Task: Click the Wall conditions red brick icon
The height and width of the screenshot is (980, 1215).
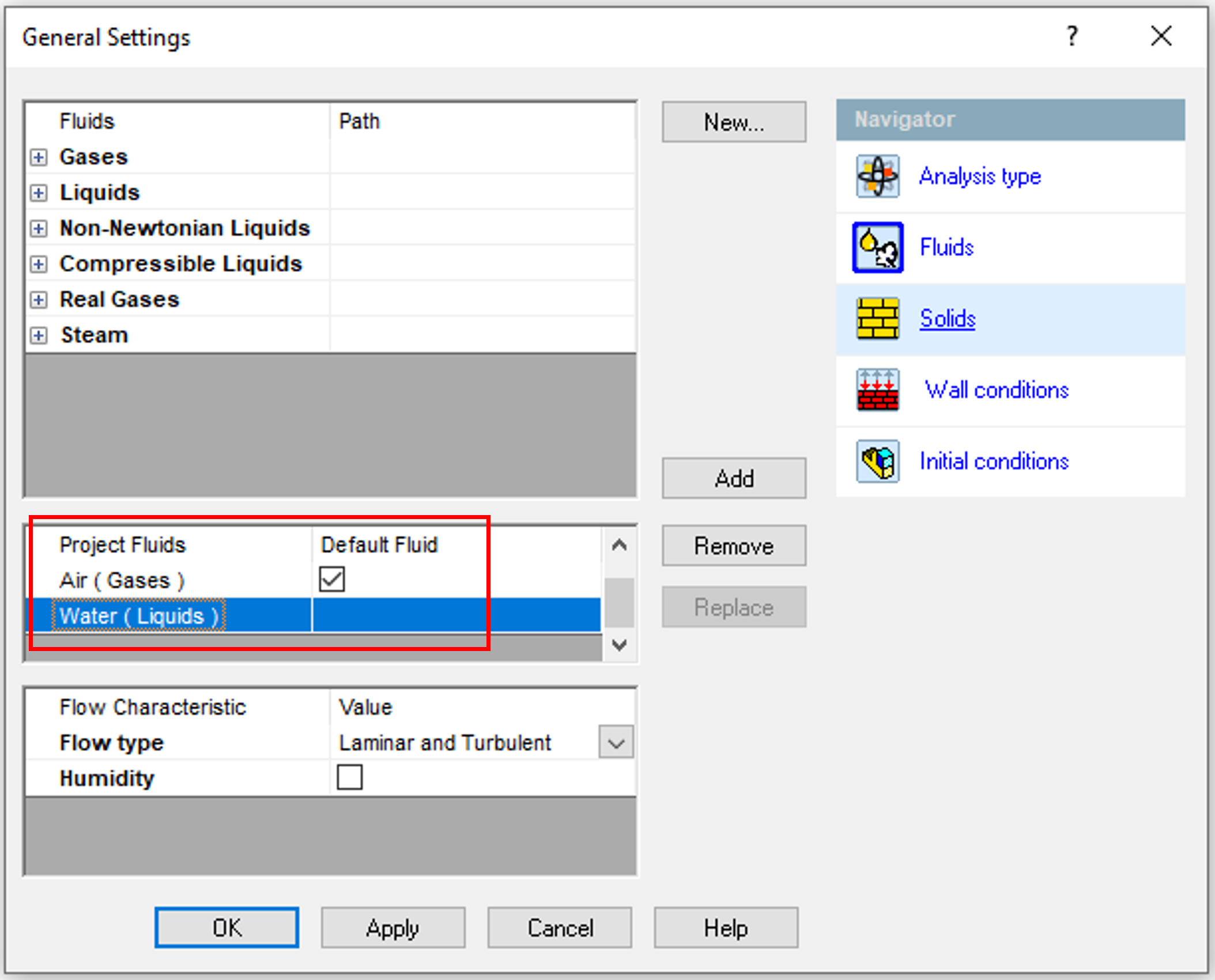Action: pyautogui.click(x=877, y=390)
